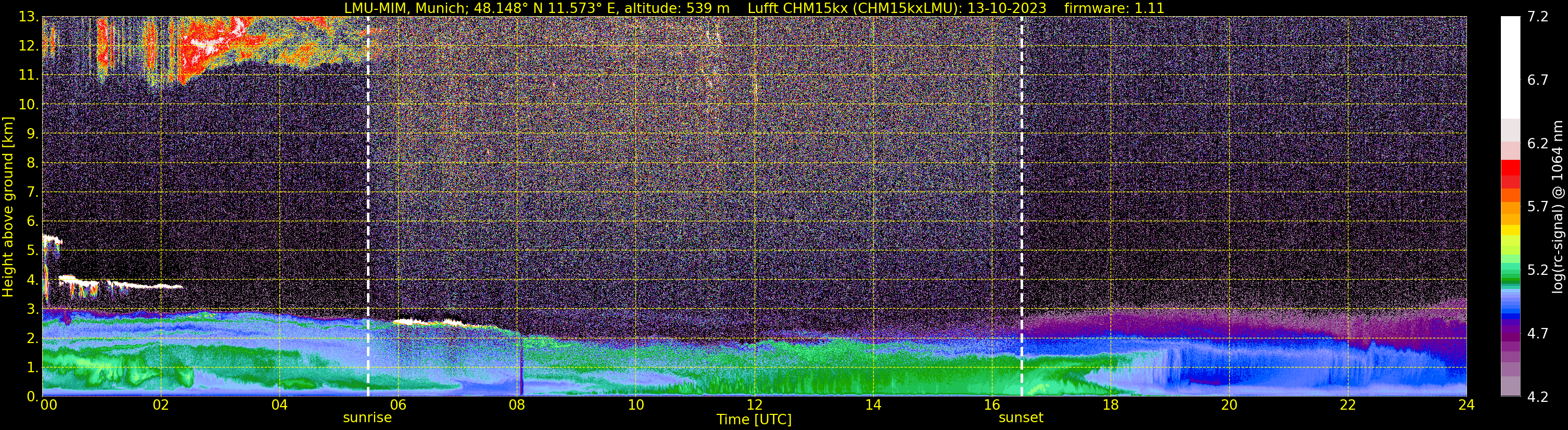Click the 'altitude: 539 m' text in title

coord(677,8)
